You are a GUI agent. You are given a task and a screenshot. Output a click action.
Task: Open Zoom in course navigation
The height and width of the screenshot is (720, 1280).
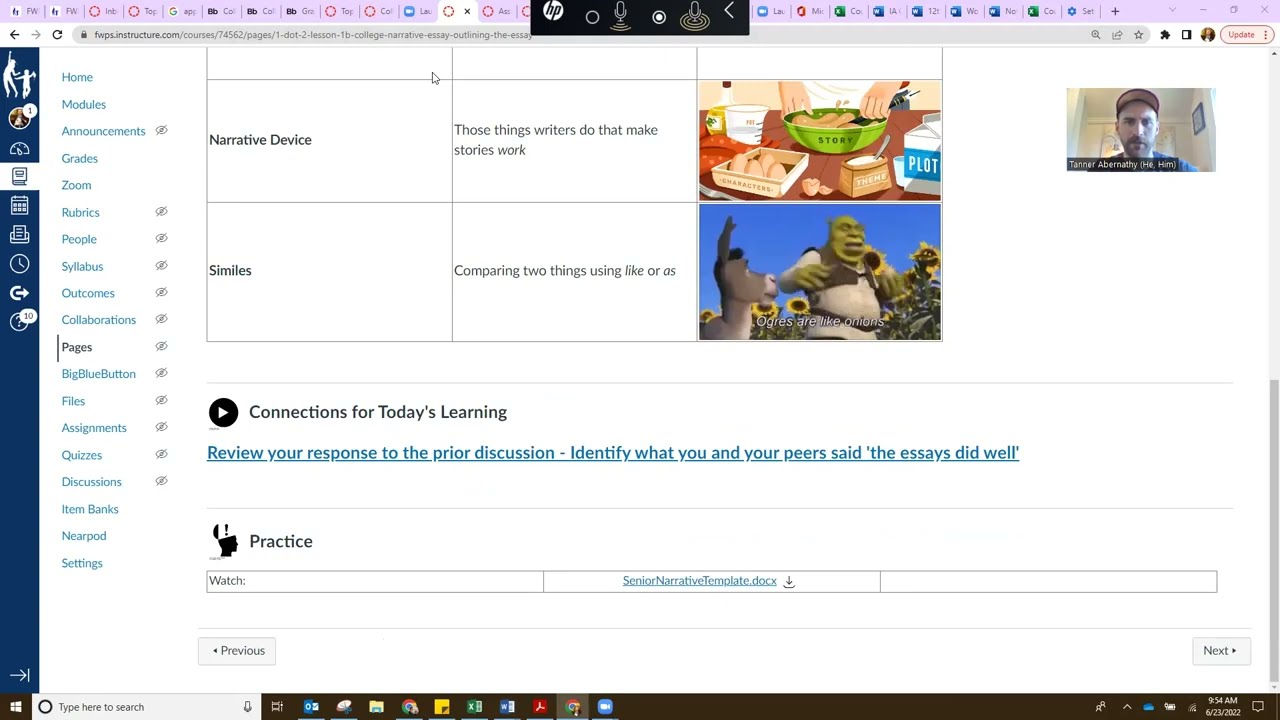point(76,185)
